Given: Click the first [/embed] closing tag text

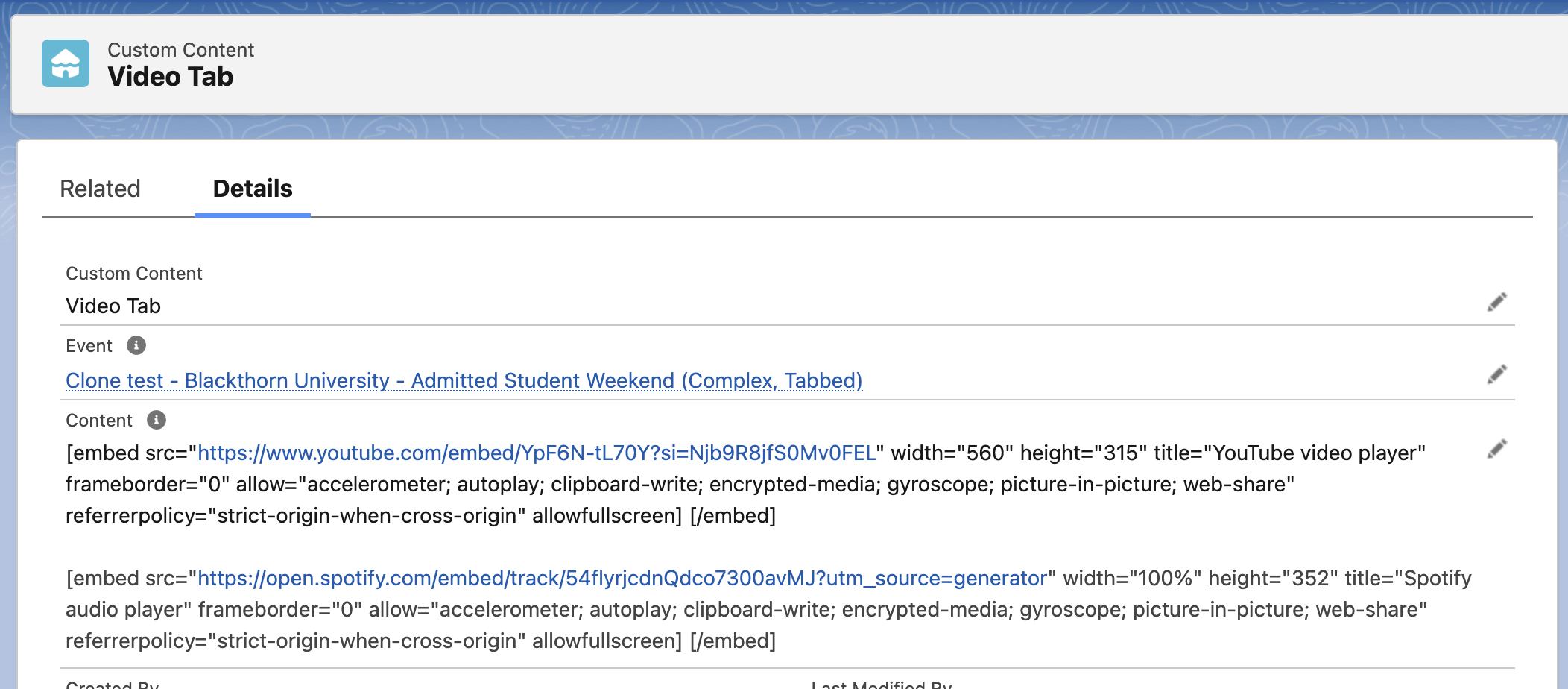Looking at the screenshot, I should point(733,515).
